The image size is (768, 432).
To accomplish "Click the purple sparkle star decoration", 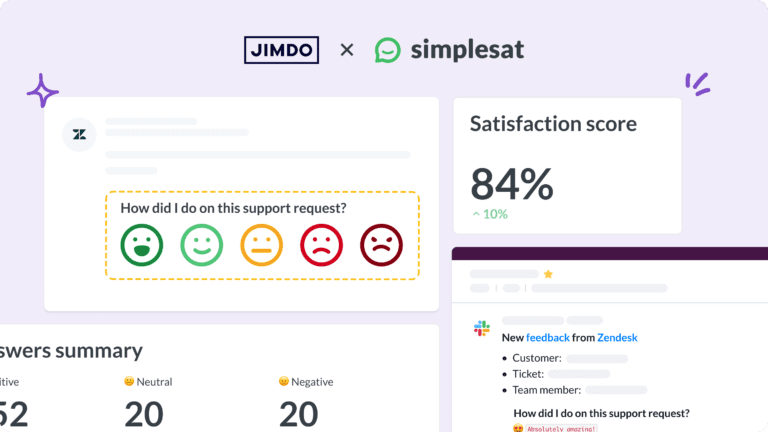I will tap(42, 91).
